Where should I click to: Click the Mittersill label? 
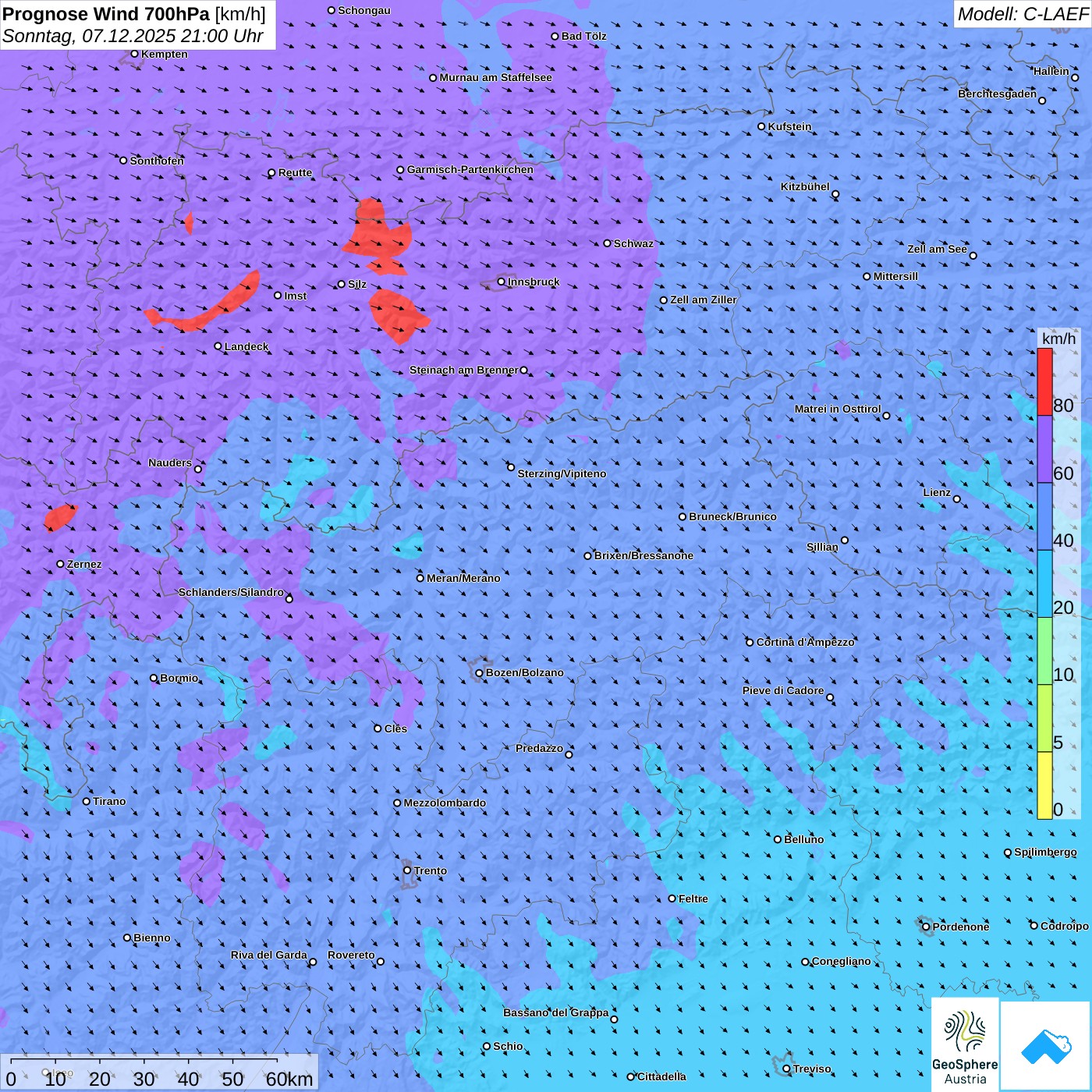pyautogui.click(x=895, y=276)
